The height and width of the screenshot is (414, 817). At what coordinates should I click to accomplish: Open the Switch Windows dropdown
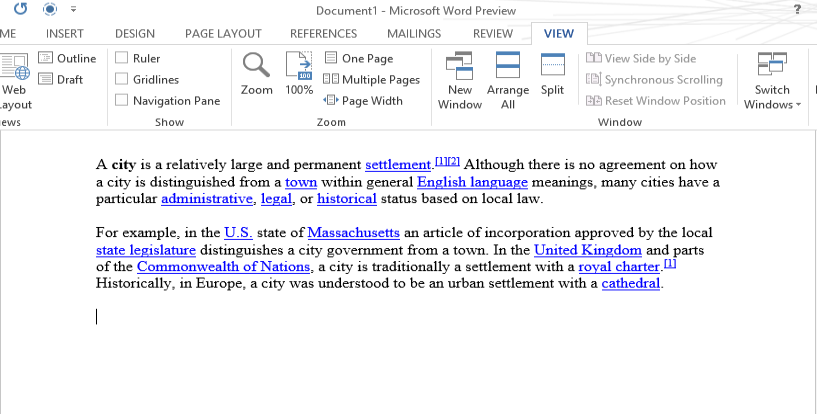click(772, 81)
